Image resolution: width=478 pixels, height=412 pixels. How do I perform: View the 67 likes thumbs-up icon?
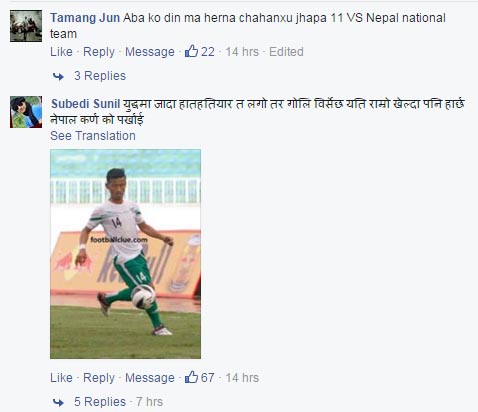[x=191, y=377]
